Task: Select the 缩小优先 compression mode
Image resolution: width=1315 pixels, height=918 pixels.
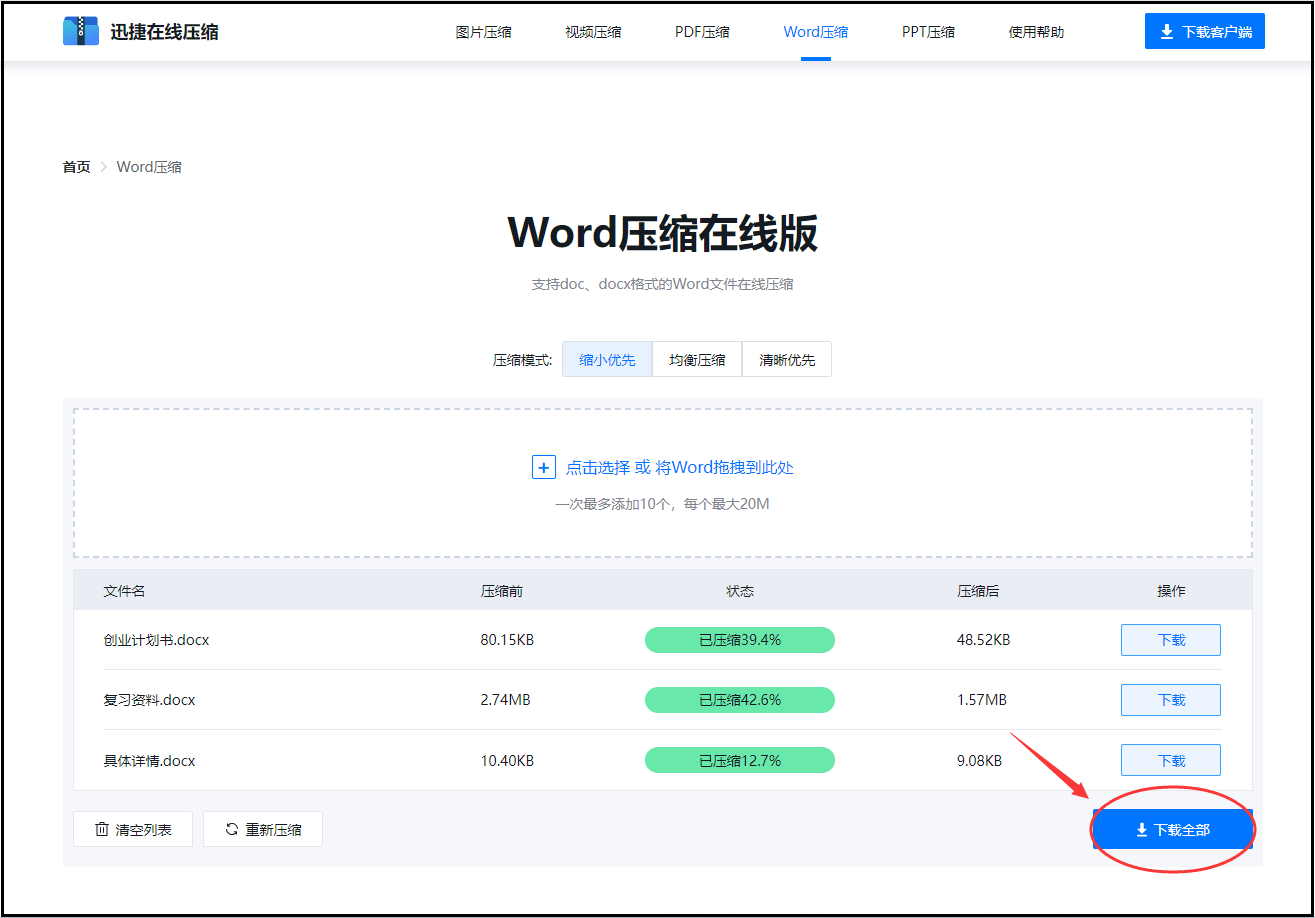Action: click(606, 358)
